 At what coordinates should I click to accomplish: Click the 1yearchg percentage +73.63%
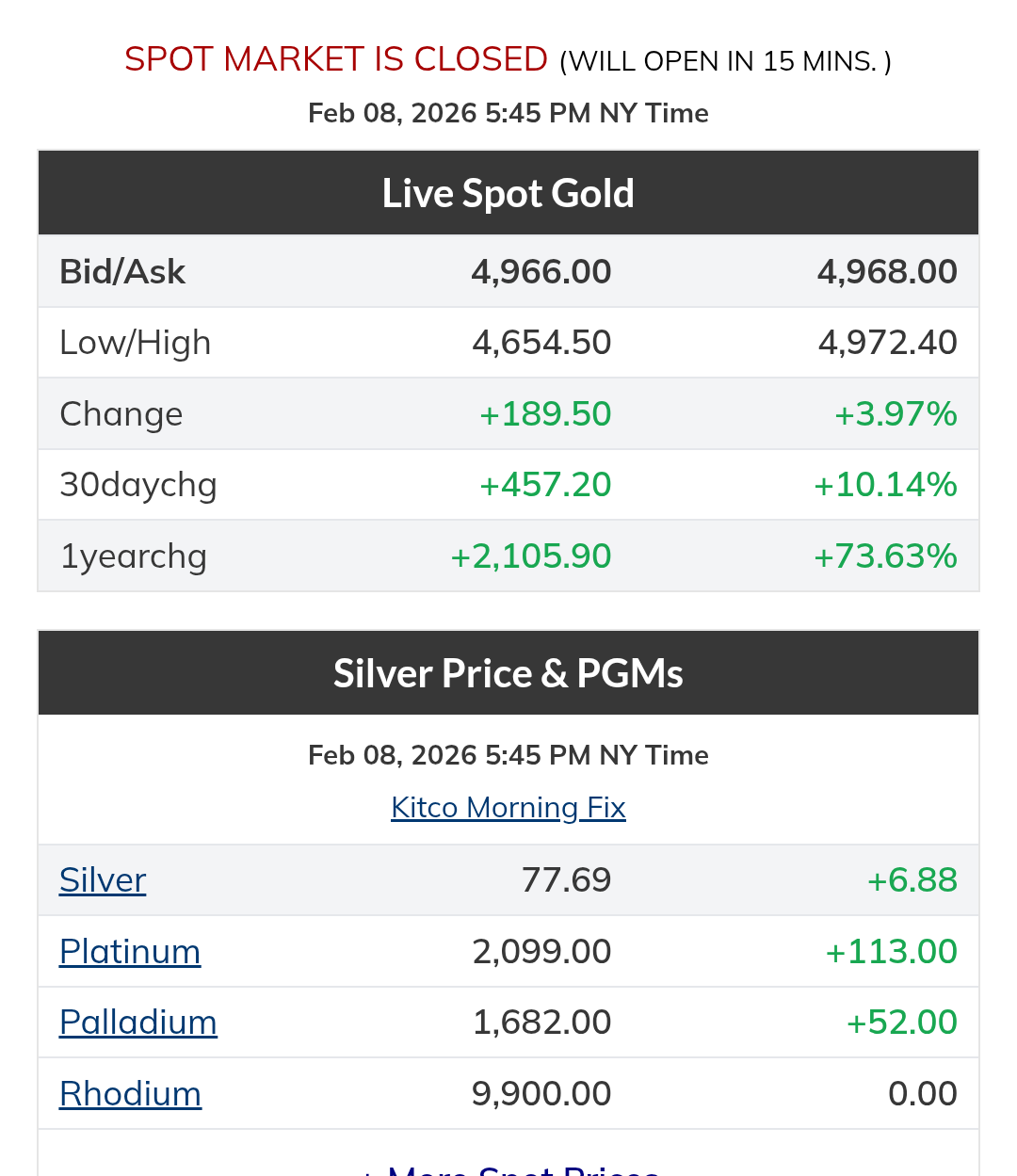point(885,556)
